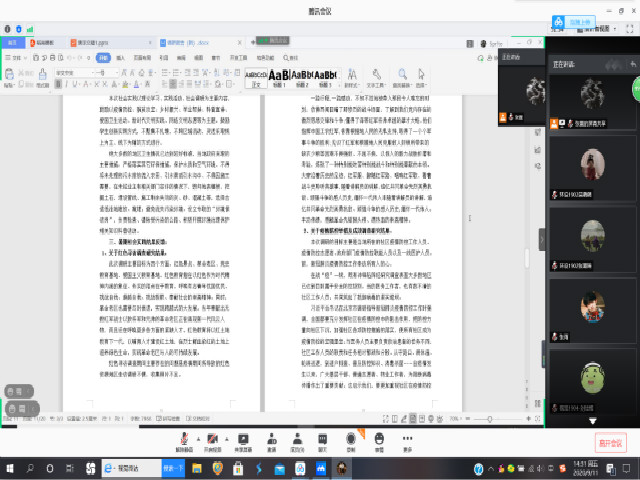Screen dimensions: 640x480
Task: Open the font size dropdown box
Action: 107,73
